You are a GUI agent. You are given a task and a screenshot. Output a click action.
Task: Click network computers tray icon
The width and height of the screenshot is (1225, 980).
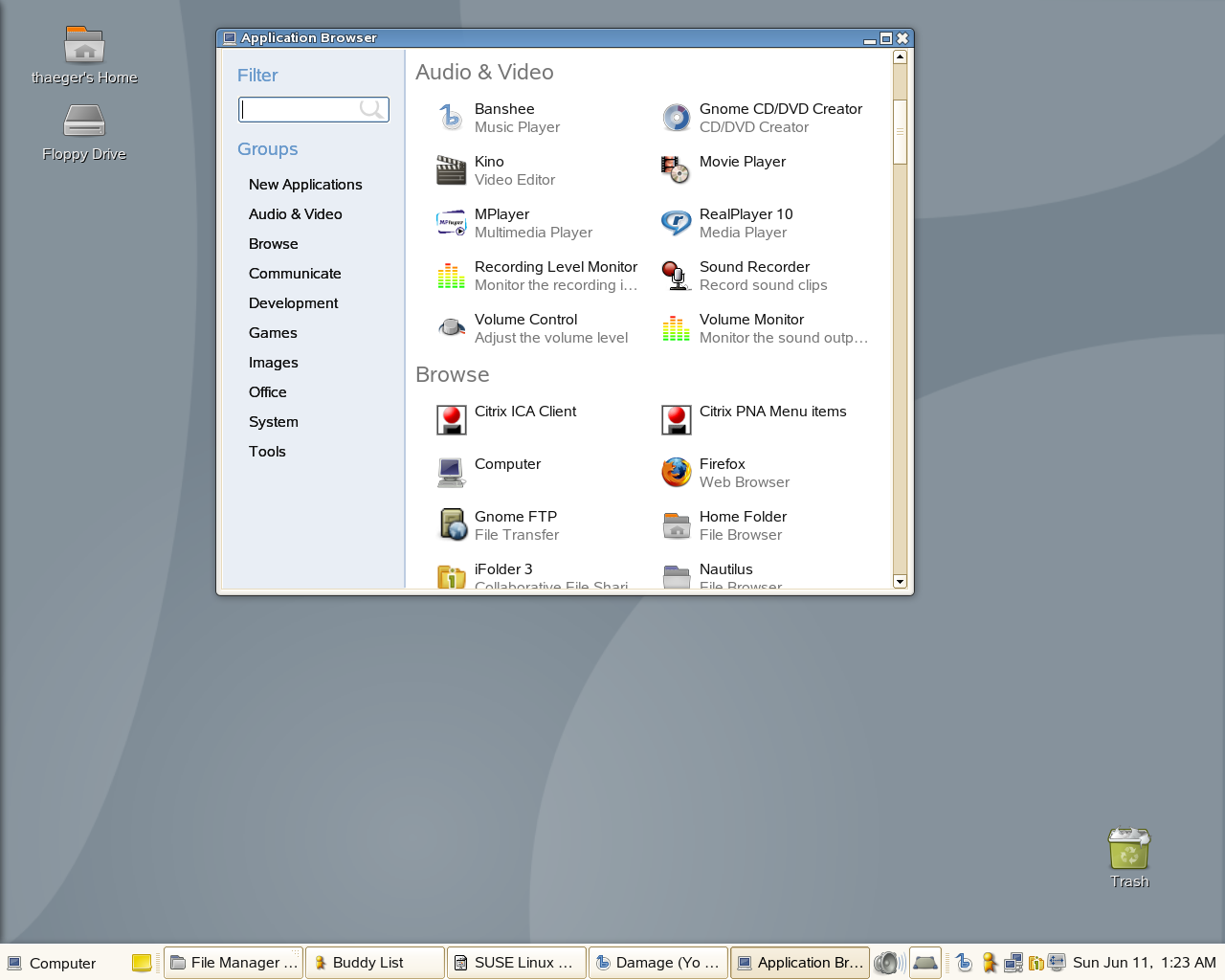pyautogui.click(x=1013, y=963)
